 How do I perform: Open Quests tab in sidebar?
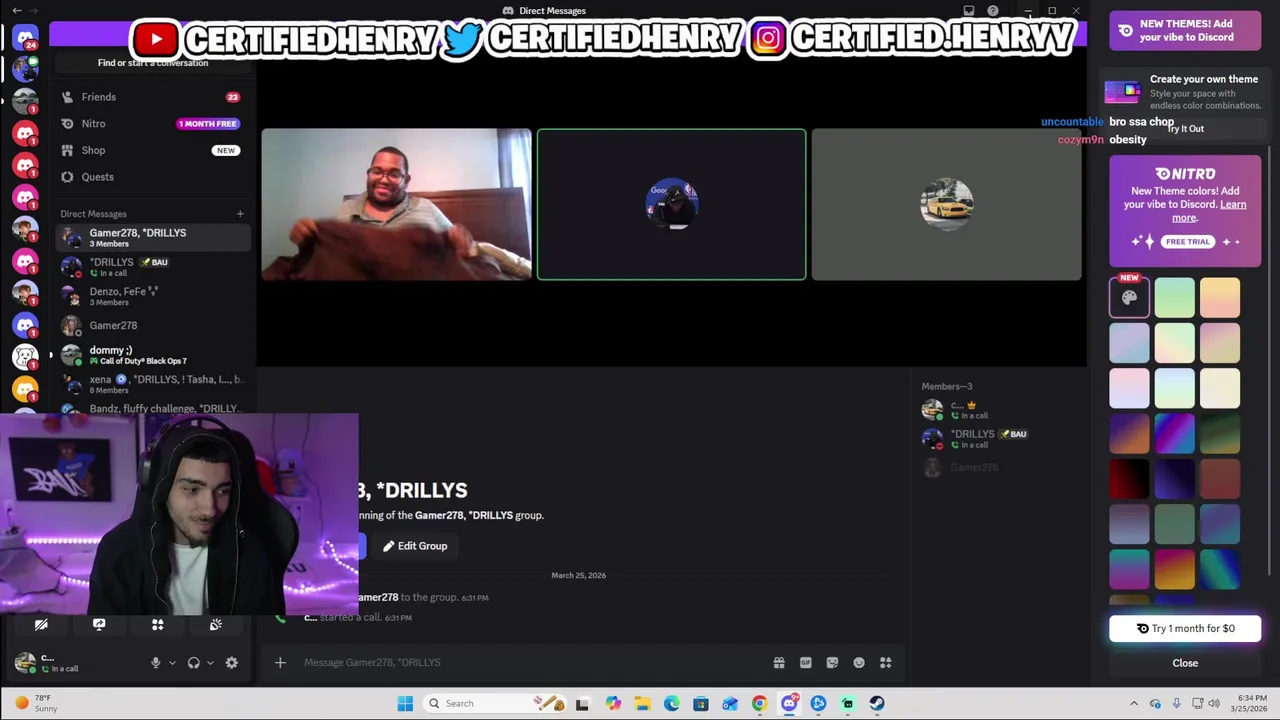[152, 177]
